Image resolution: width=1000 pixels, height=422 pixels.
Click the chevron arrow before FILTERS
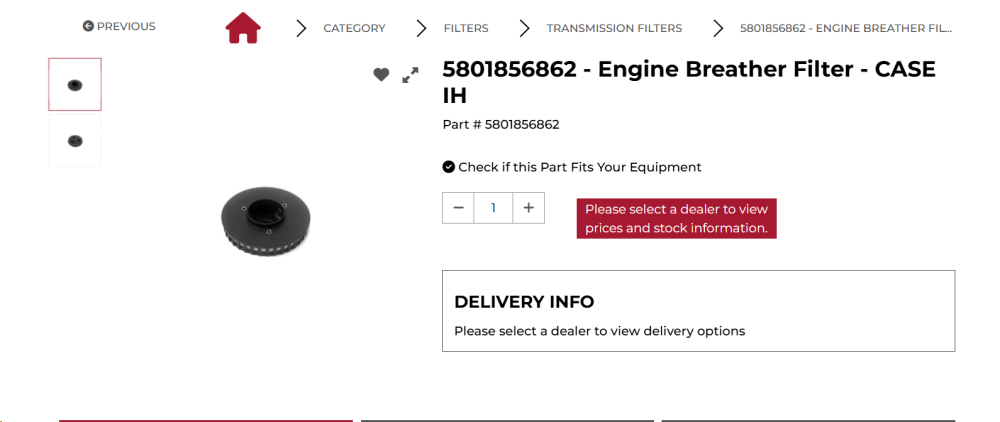coord(421,28)
